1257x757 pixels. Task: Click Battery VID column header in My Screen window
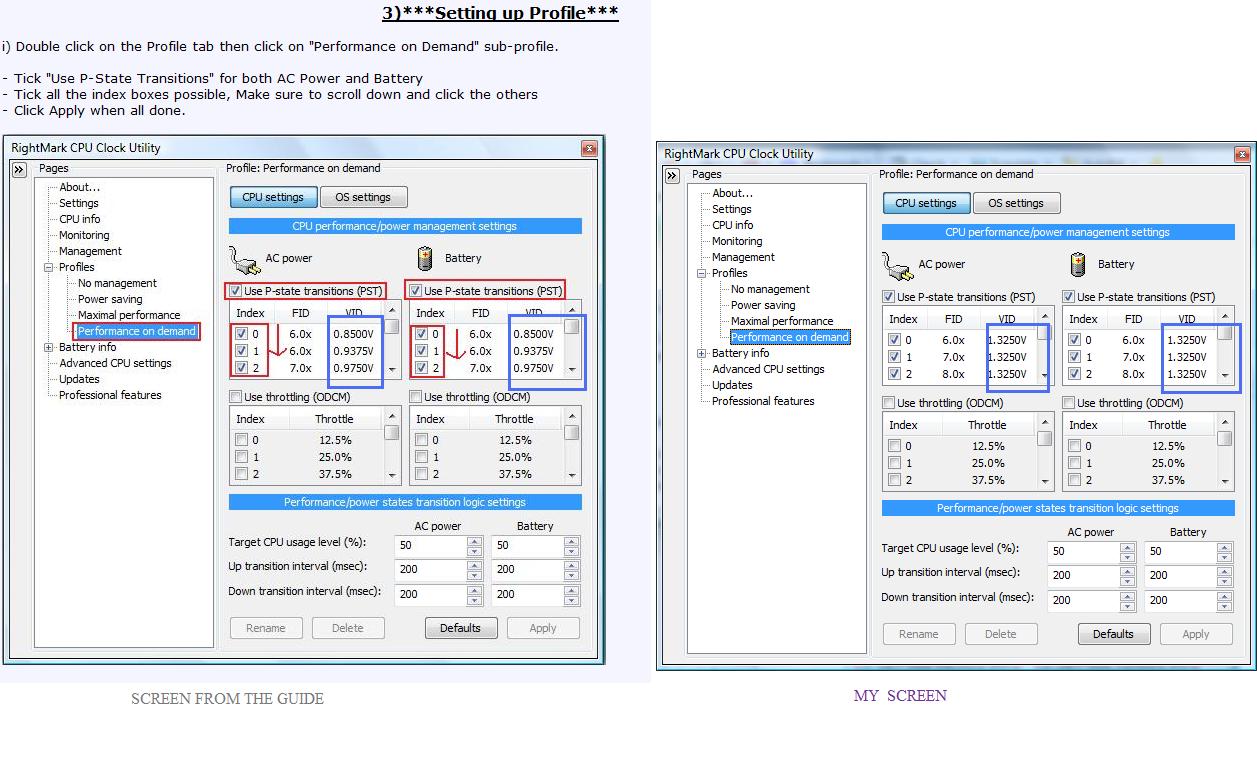[x=1187, y=319]
